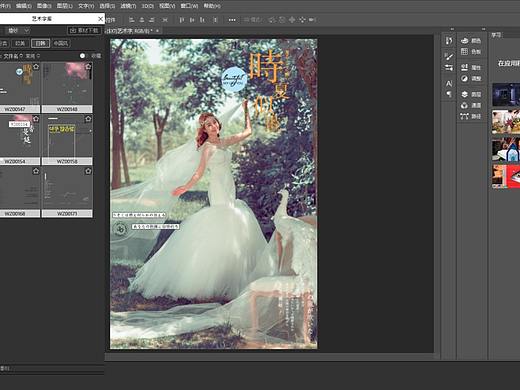Open the Color panel (颜色) icon
The height and width of the screenshot is (390, 520).
pyautogui.click(x=465, y=41)
